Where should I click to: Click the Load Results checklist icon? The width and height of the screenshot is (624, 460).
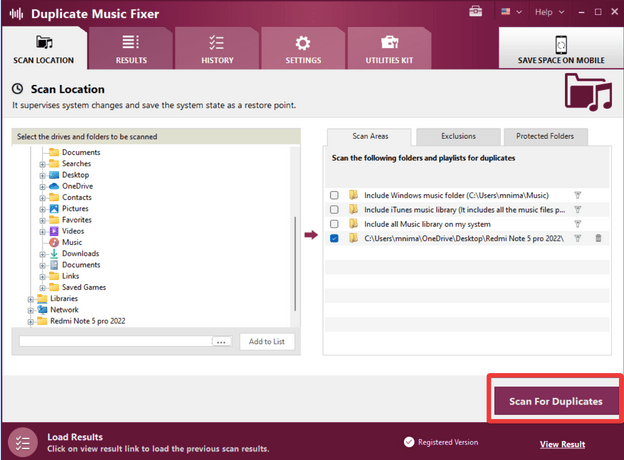(23, 442)
